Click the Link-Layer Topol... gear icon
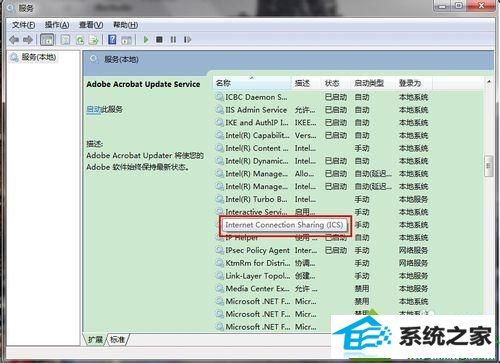Viewport: 500px width, 363px height. coord(220,276)
